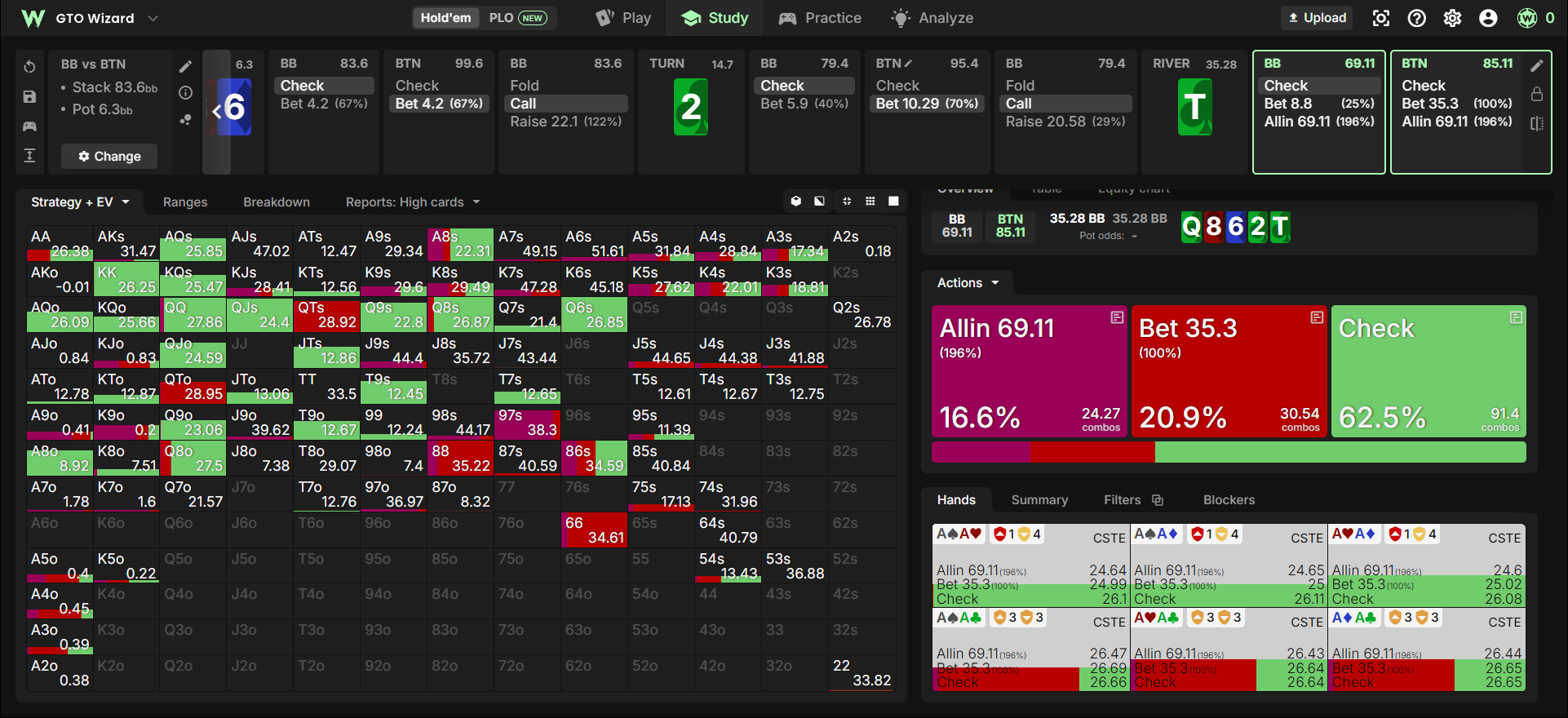Open the Practice tab
The width and height of the screenshot is (1568, 718).
point(820,18)
